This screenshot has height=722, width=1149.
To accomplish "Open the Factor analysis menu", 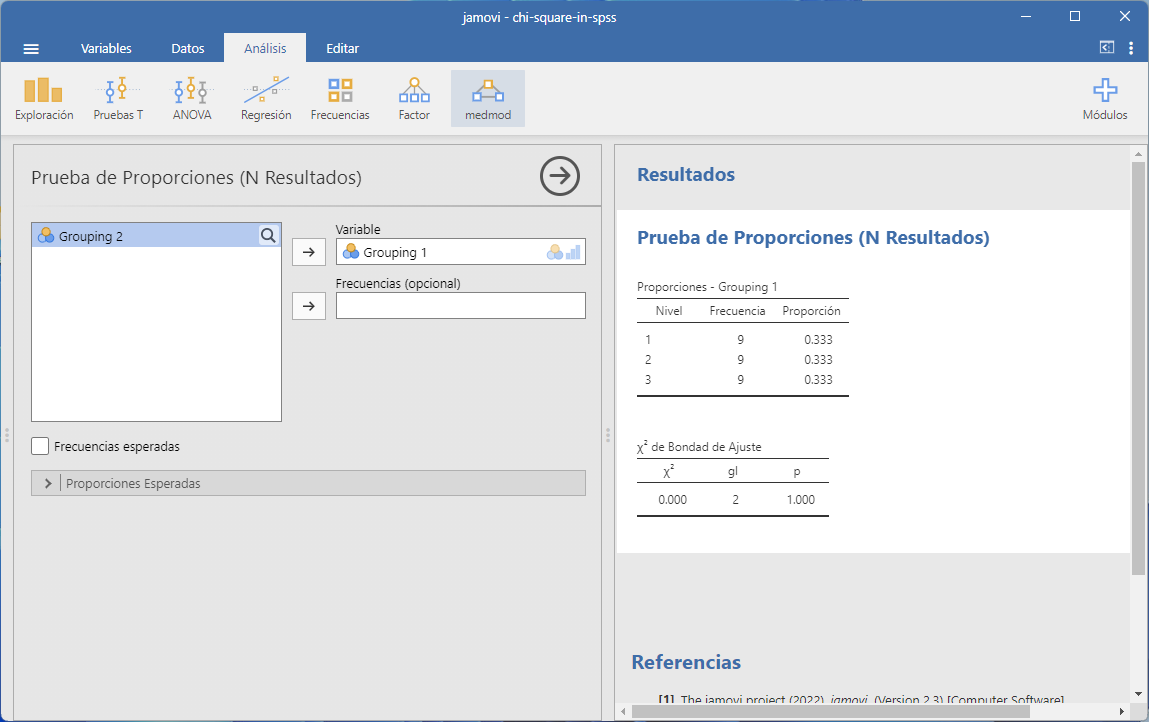I will 414,99.
